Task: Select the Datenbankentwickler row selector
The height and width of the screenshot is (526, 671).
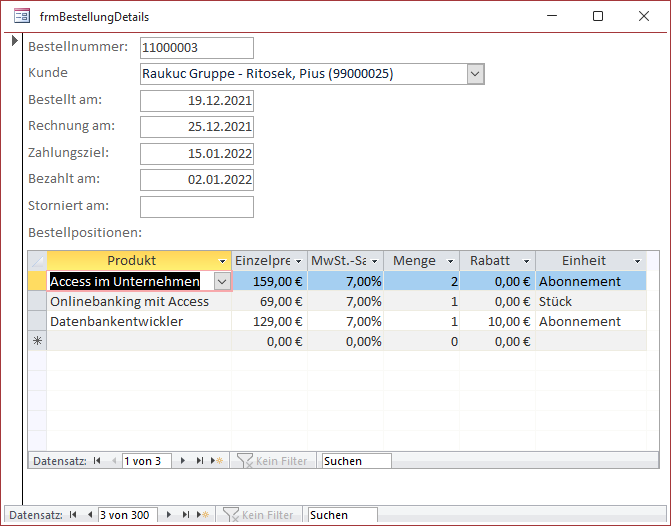Action: tap(38, 322)
